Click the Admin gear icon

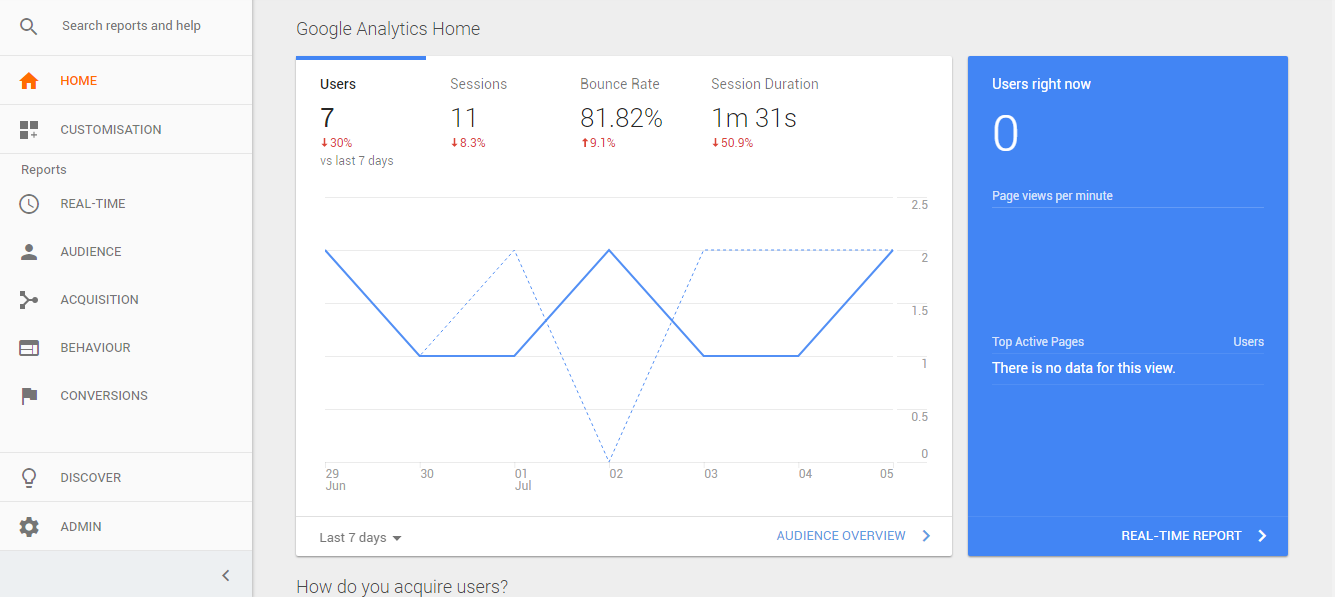[29, 527]
